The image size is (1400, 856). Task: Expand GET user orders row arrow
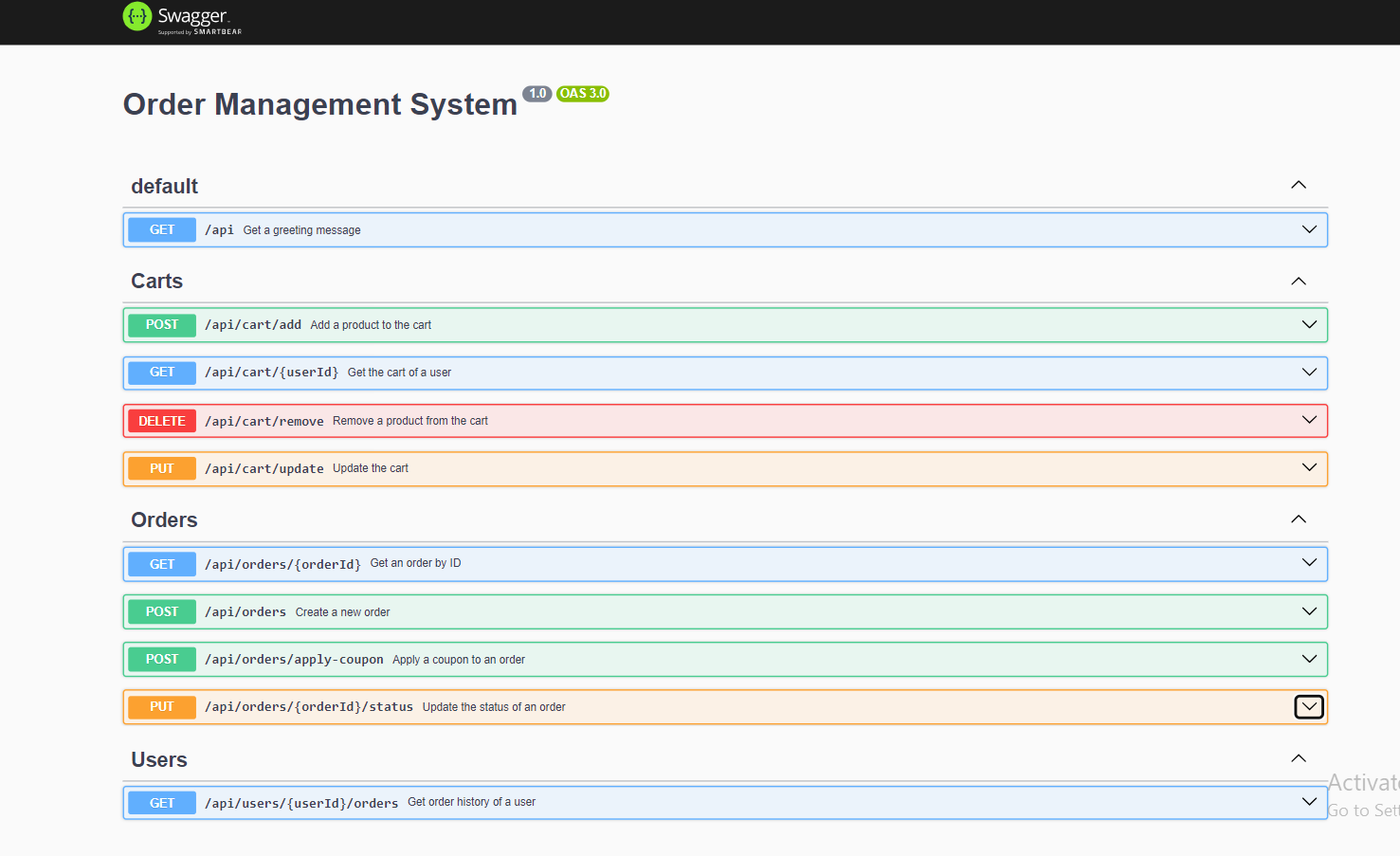(x=1309, y=802)
